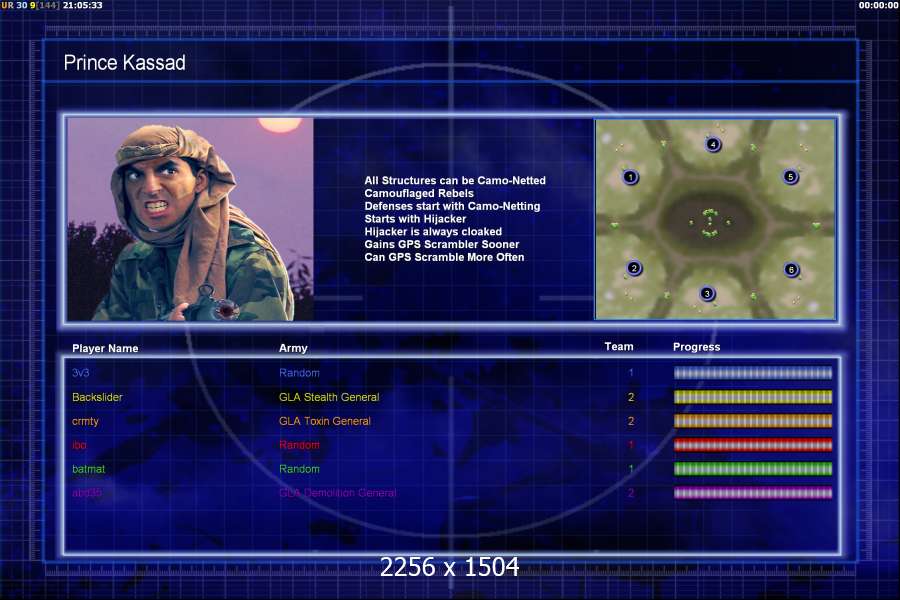Screen dimensions: 900x600
Task: Click team number 1 for batmat
Action: [x=631, y=469]
